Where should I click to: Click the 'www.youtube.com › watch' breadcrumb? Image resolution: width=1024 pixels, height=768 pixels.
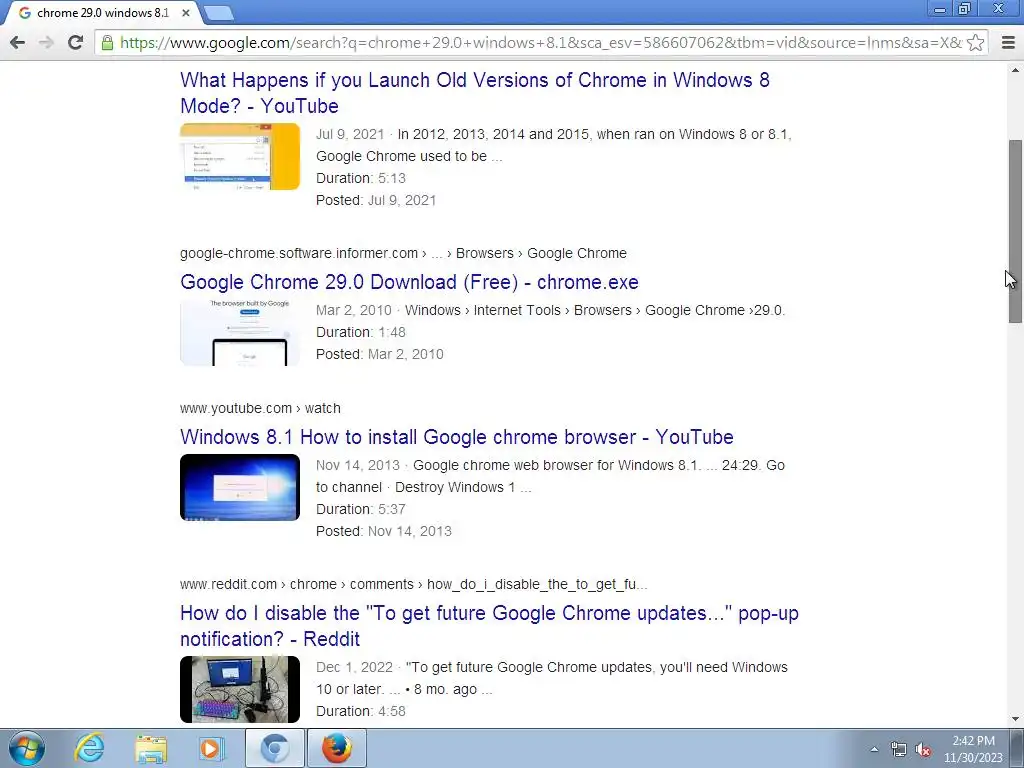pyautogui.click(x=260, y=408)
